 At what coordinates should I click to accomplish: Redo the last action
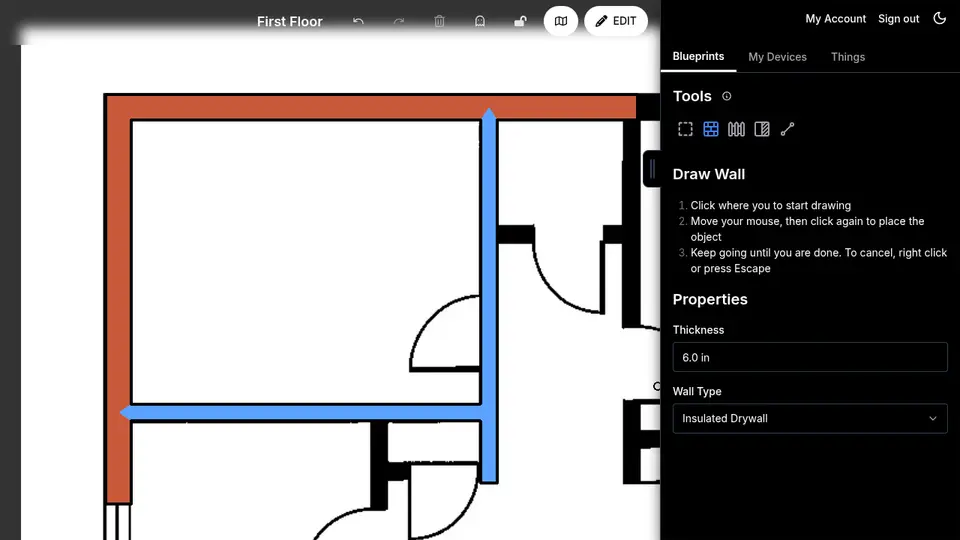399,21
